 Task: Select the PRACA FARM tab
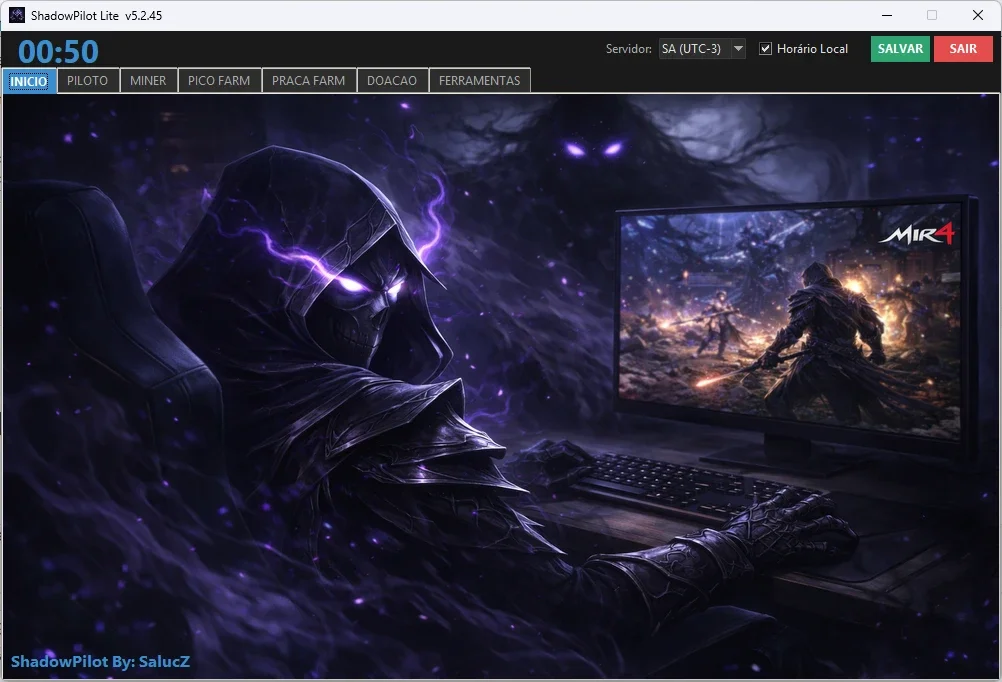pyautogui.click(x=309, y=81)
